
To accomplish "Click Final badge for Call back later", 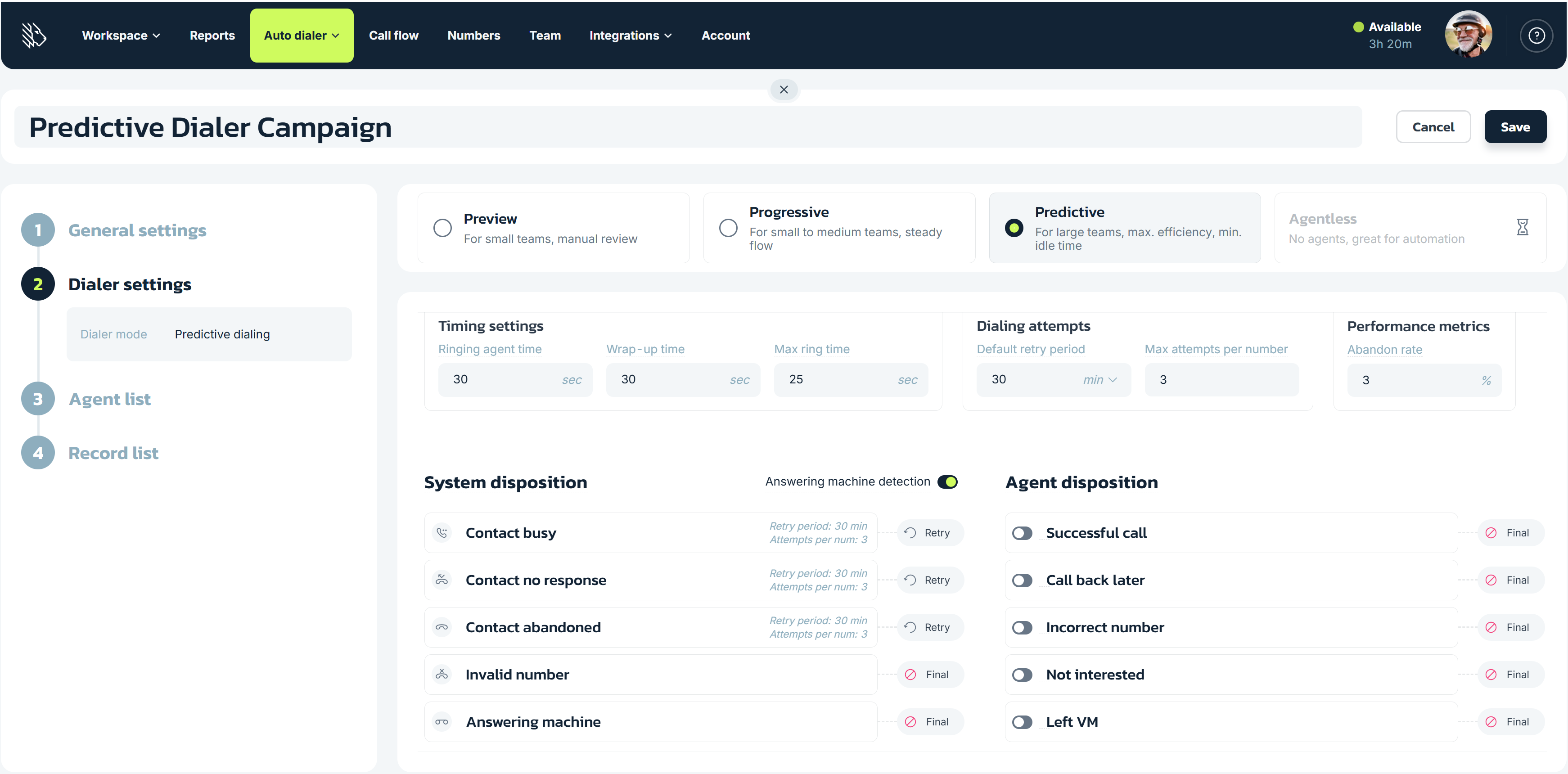I will click(x=1511, y=580).
